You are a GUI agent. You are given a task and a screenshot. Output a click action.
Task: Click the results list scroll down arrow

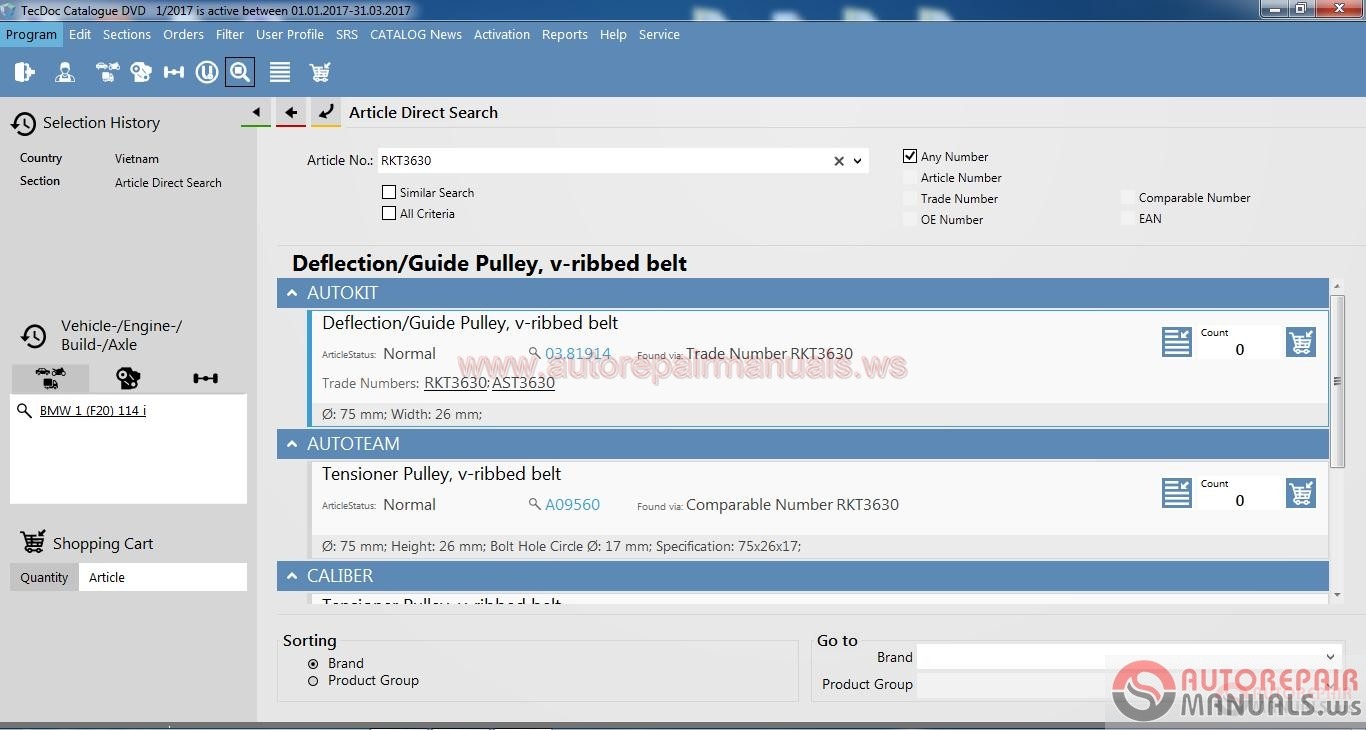tap(1338, 595)
